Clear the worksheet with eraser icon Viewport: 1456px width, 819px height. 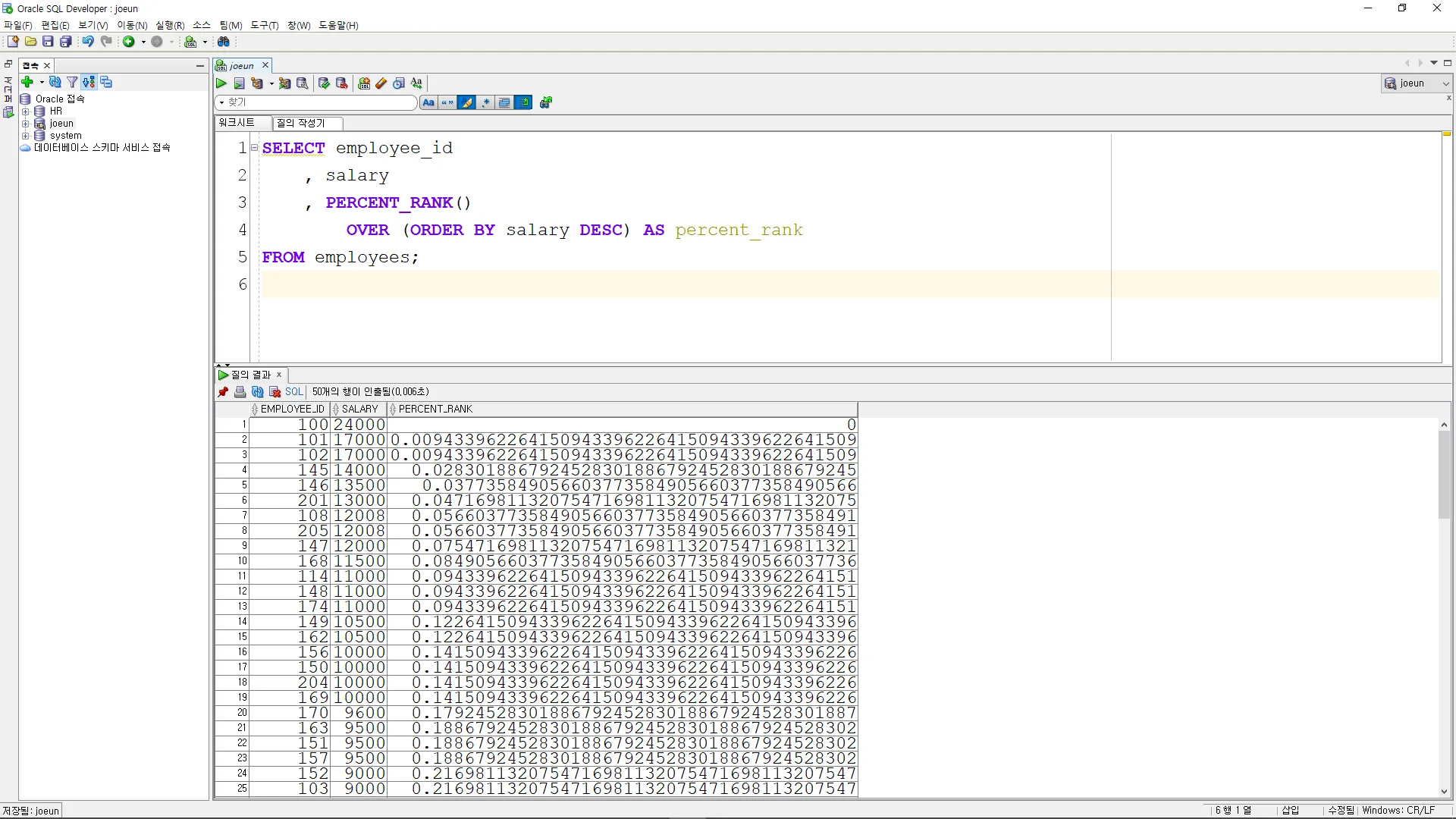point(381,83)
